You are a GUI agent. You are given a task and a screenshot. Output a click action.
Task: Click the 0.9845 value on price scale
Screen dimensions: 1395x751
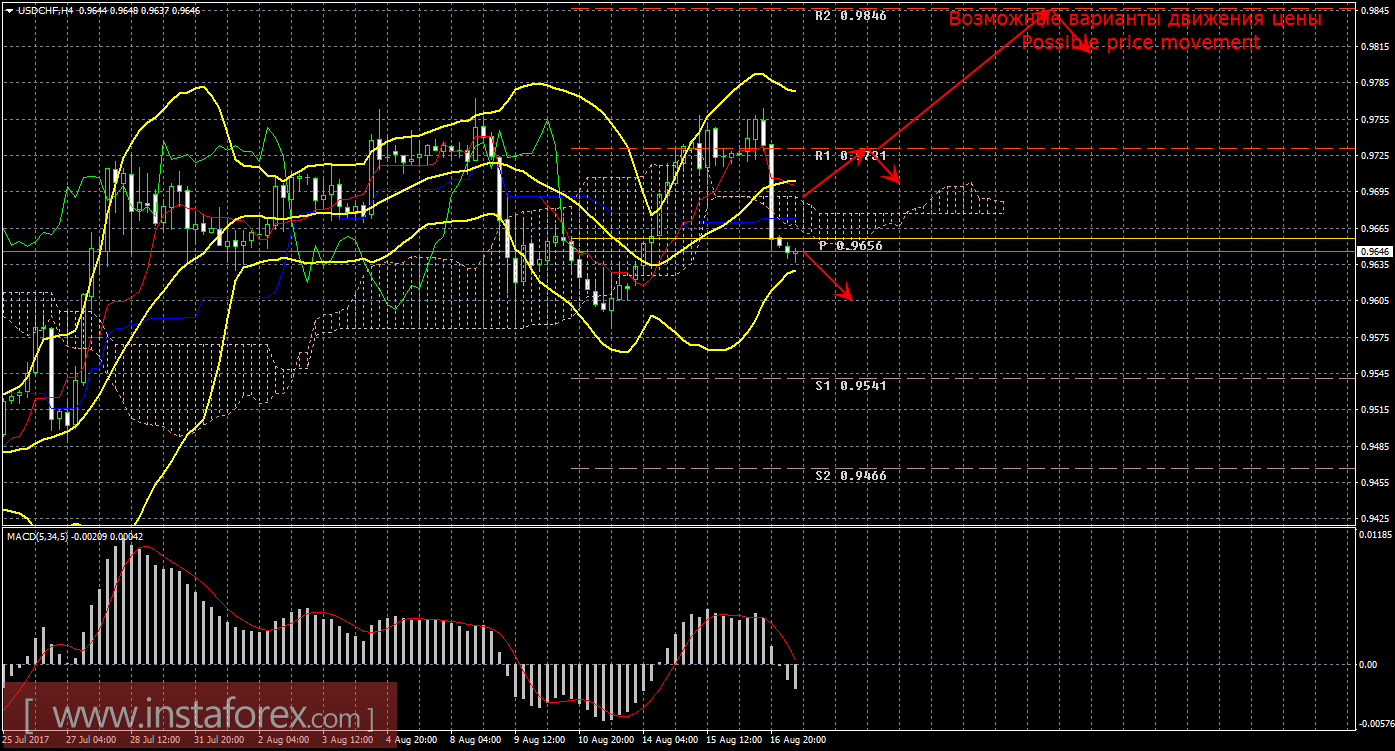(1376, 10)
